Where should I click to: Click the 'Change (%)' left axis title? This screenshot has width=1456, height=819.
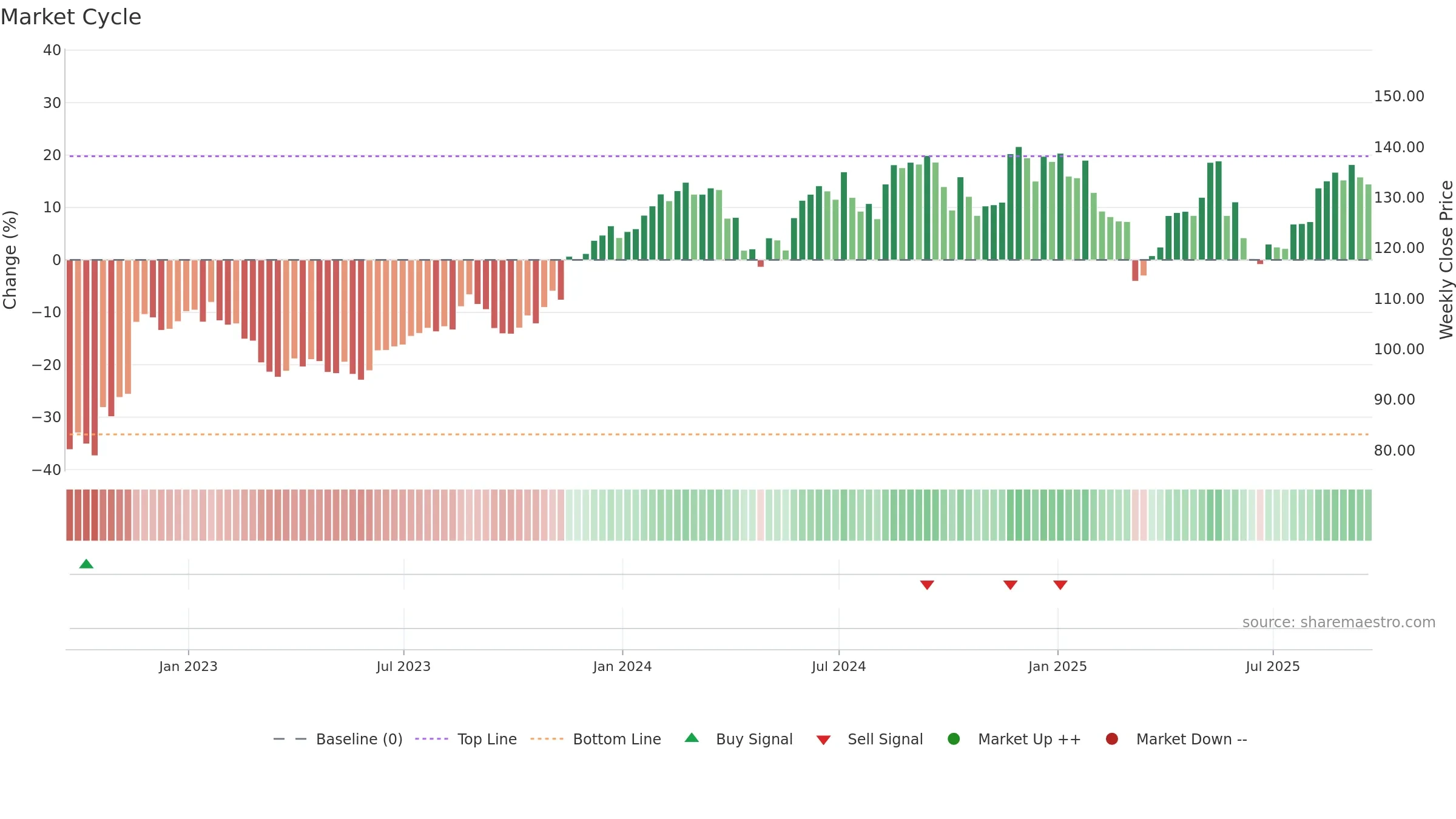[x=10, y=260]
